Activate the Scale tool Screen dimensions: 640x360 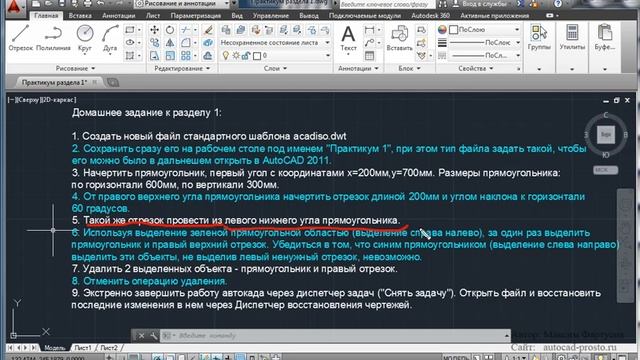pos(170,56)
